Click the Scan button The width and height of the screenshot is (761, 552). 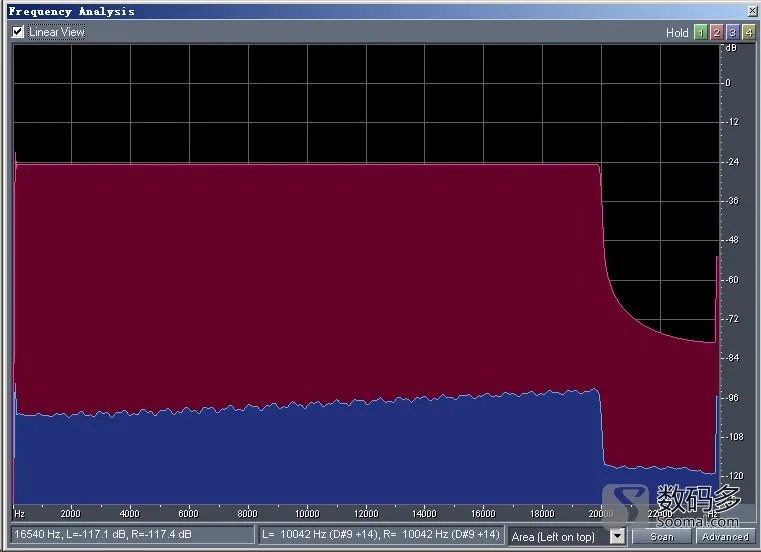pyautogui.click(x=662, y=536)
